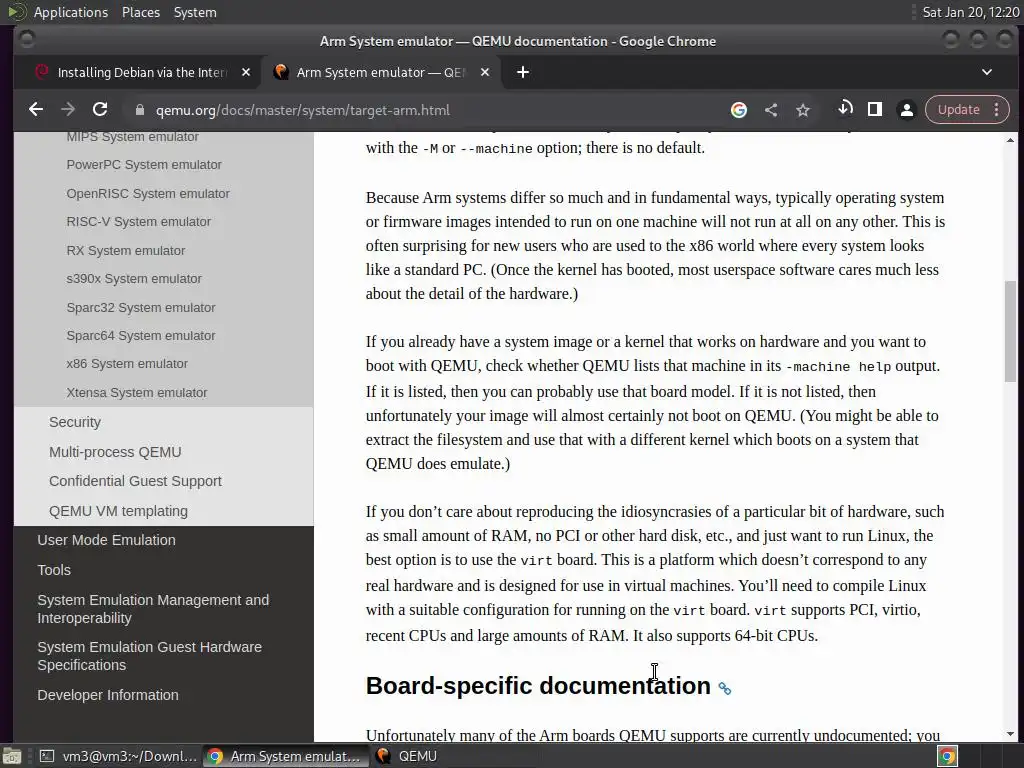Open System Emulation Guest Hardware Specifications

(150, 656)
